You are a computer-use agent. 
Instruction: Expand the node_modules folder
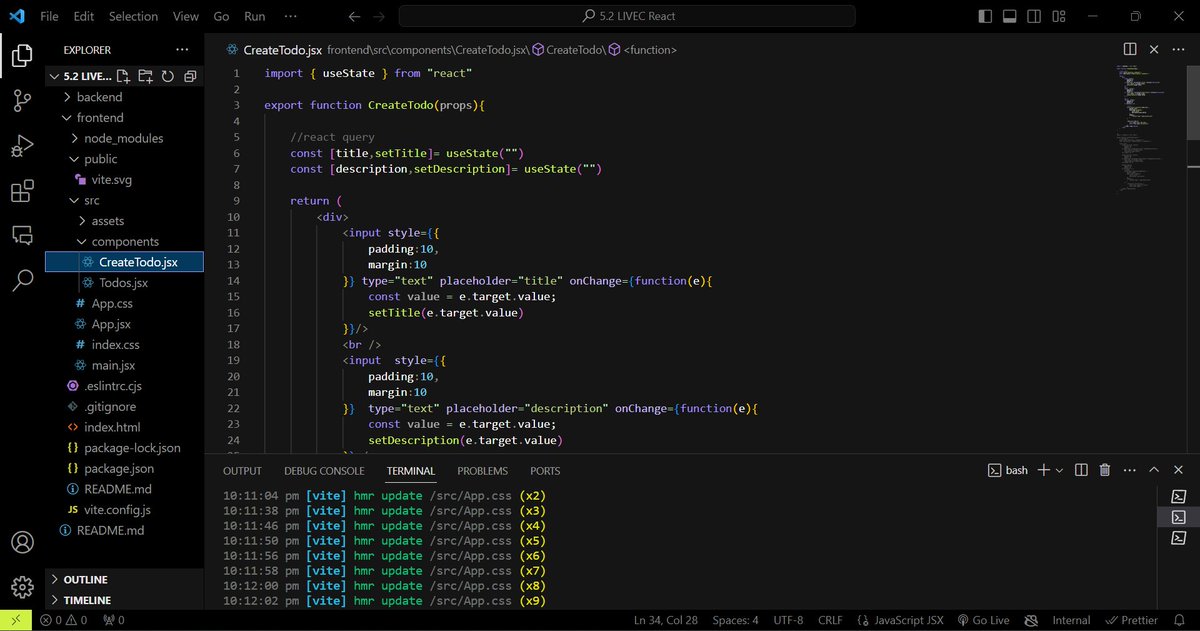point(123,138)
